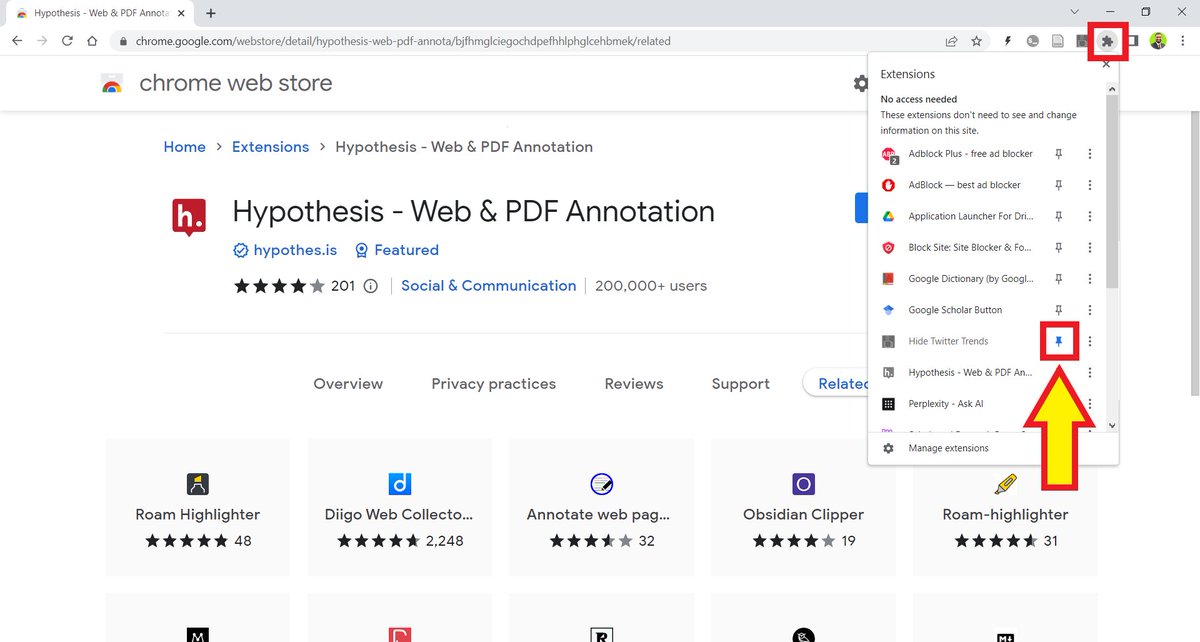Viewport: 1200px width, 642px height.
Task: Go to Home breadcrumb link
Action: coord(185,147)
